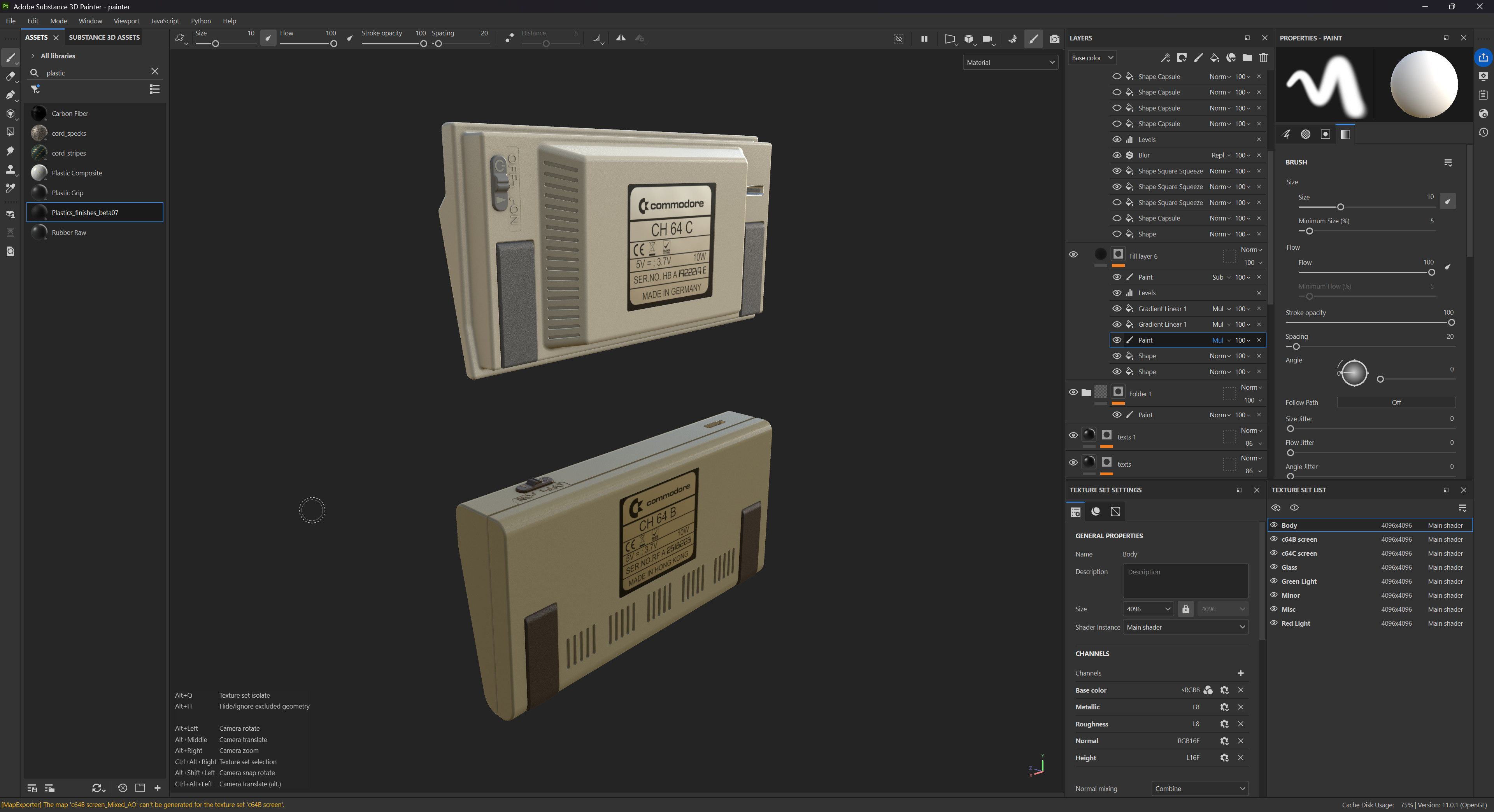Toggle the texture size lock

coord(1185,609)
